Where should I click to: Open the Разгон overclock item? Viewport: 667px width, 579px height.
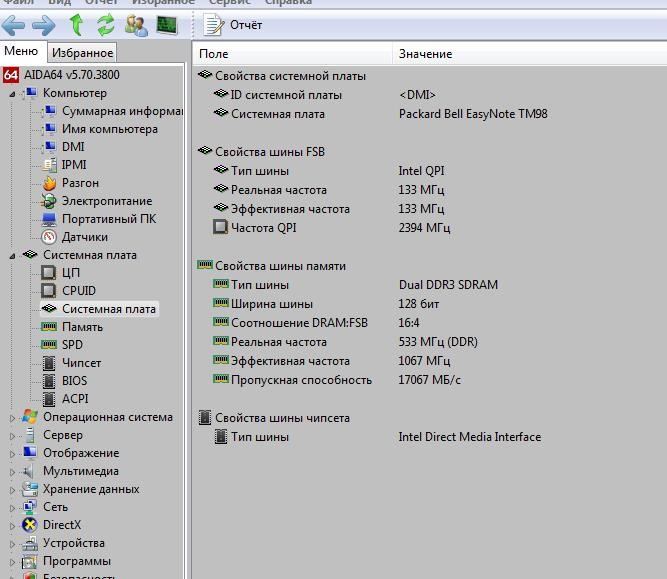click(x=80, y=183)
